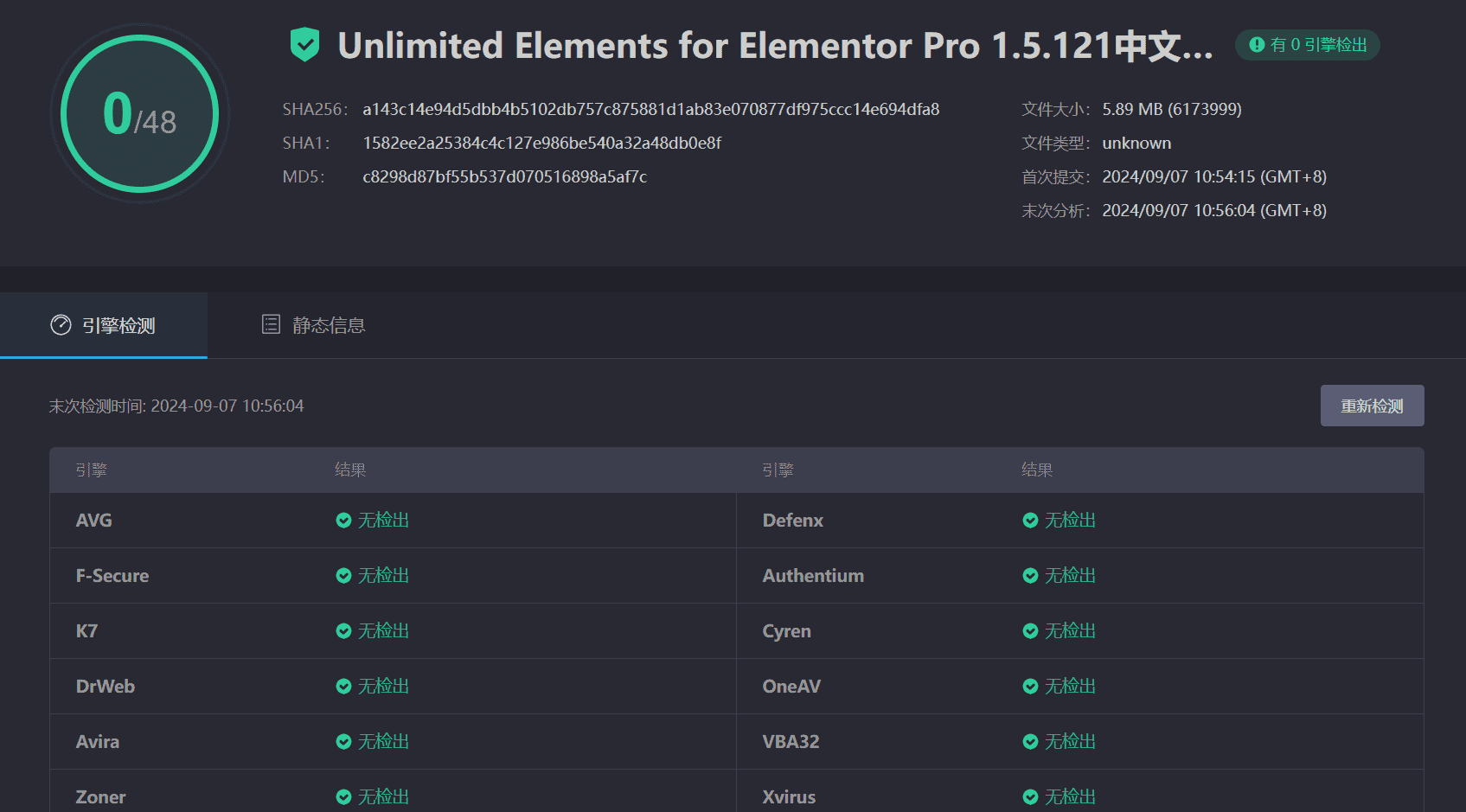Image resolution: width=1466 pixels, height=812 pixels.
Task: Click the F-Secure engine name
Action: (112, 576)
